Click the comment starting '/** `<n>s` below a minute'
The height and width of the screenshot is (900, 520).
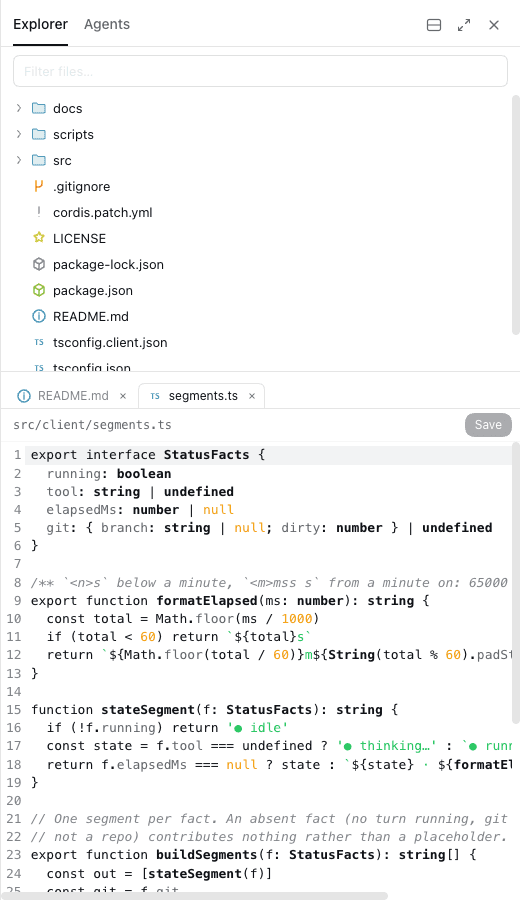269,583
